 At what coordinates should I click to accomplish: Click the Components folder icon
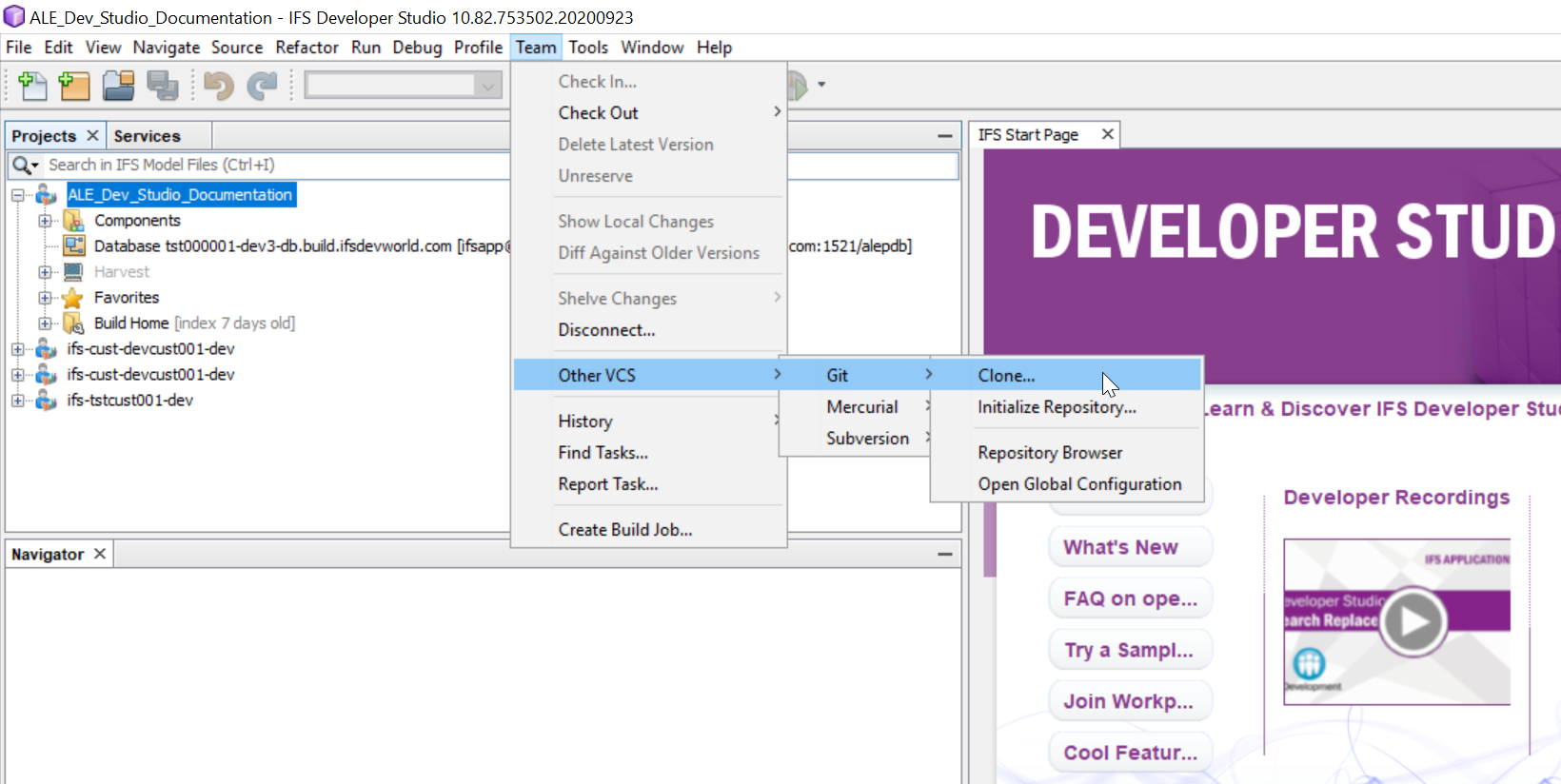pos(73,221)
